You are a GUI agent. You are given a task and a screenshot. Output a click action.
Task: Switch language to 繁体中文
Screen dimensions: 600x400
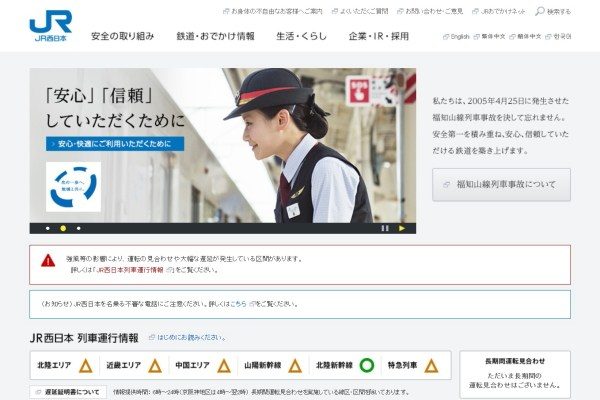coord(489,37)
